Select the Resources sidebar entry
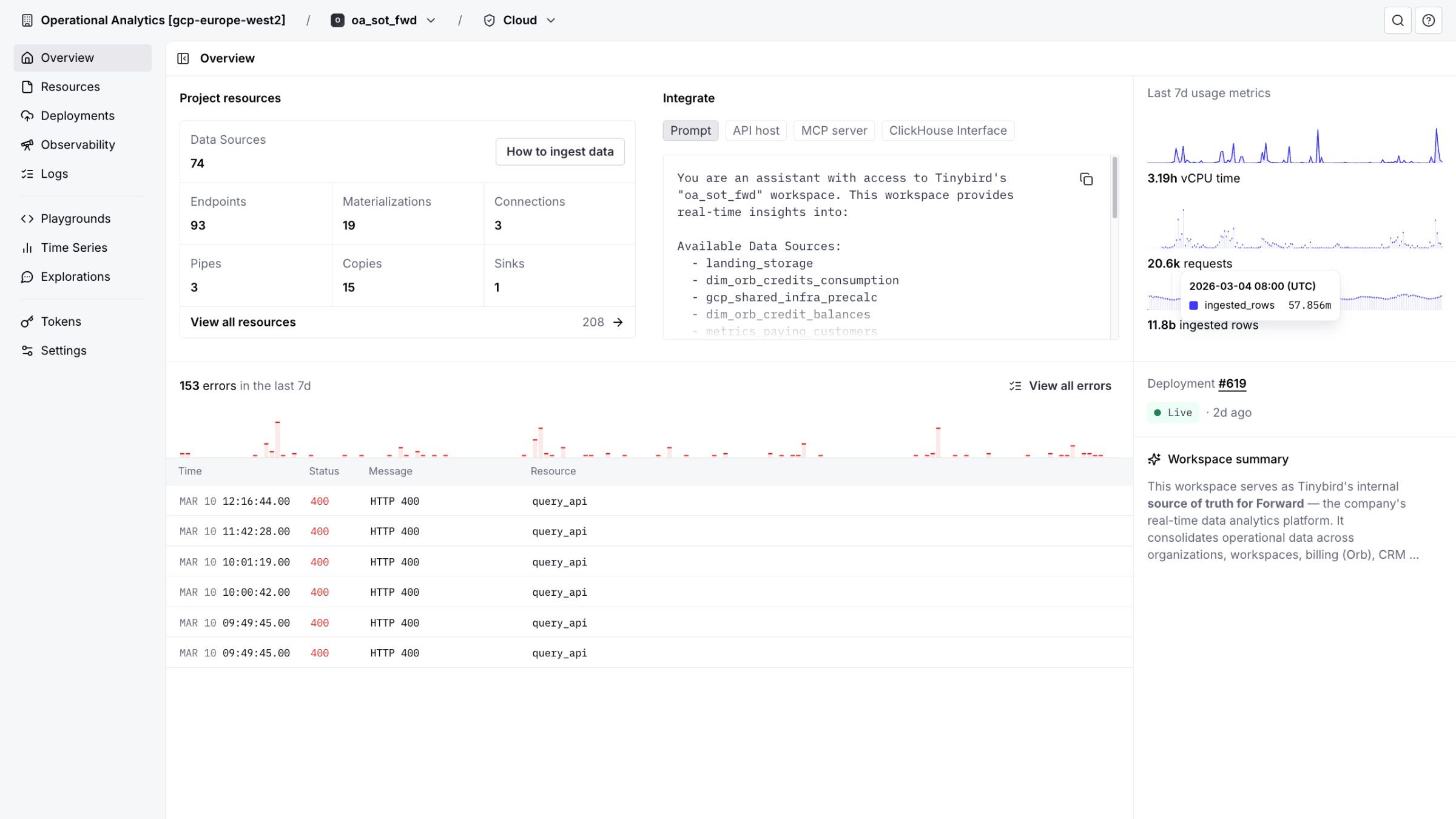Viewport: 1456px width, 819px height. tap(70, 86)
